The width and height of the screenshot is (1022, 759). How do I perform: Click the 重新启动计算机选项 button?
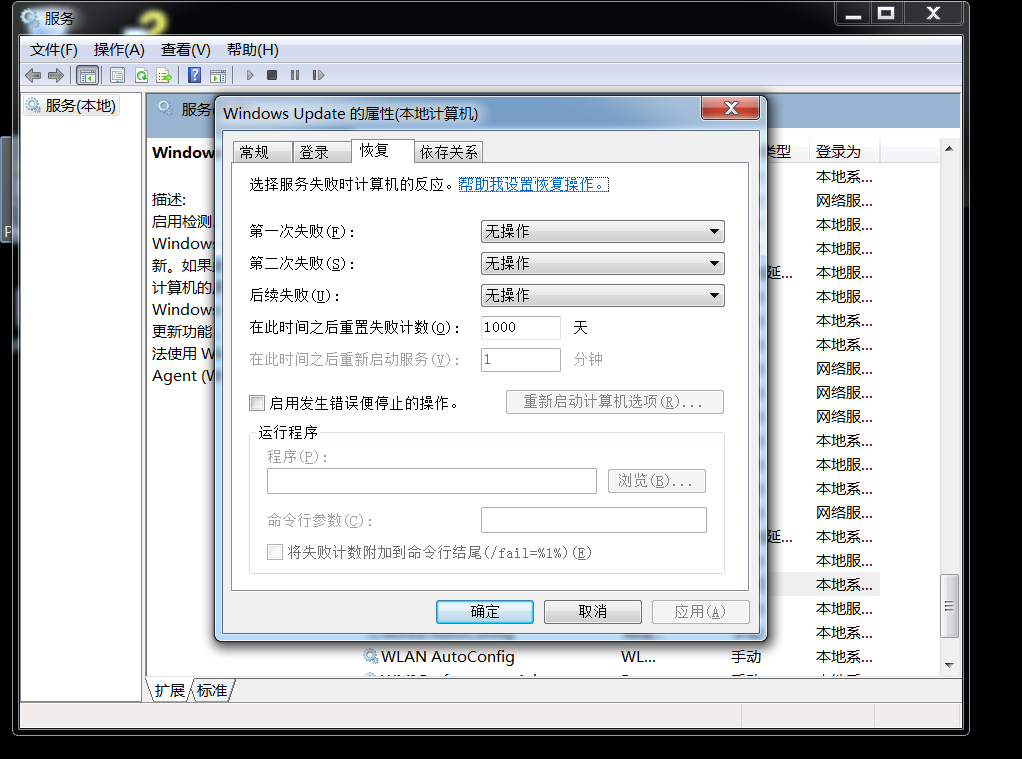click(x=615, y=402)
